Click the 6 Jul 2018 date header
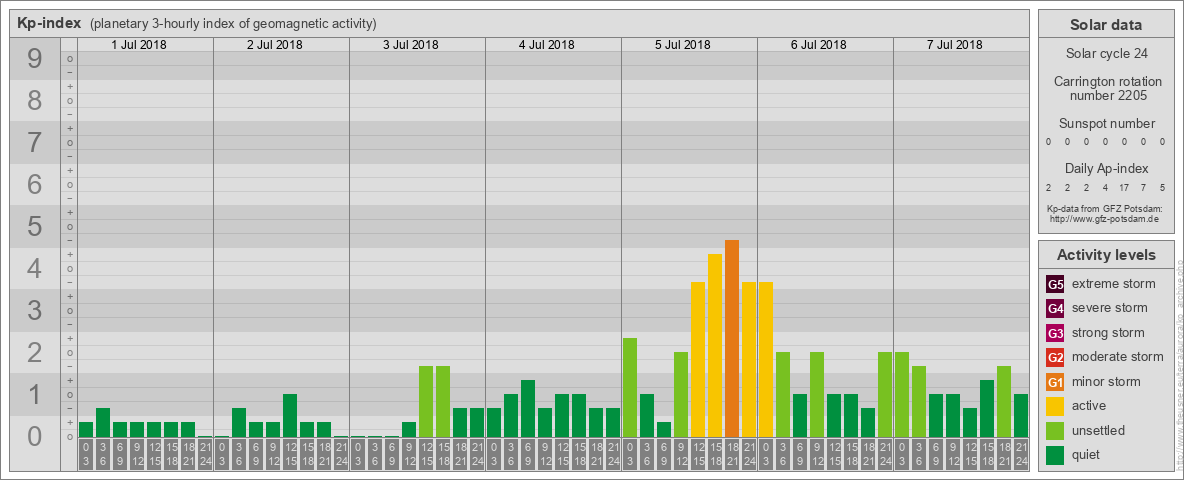This screenshot has height=480, width=1184. [x=819, y=45]
